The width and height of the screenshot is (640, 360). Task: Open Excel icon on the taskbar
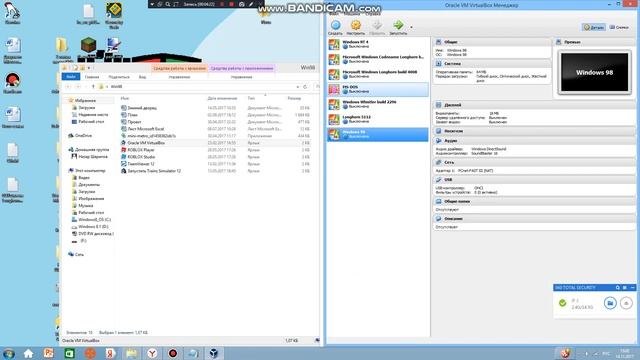(69, 353)
